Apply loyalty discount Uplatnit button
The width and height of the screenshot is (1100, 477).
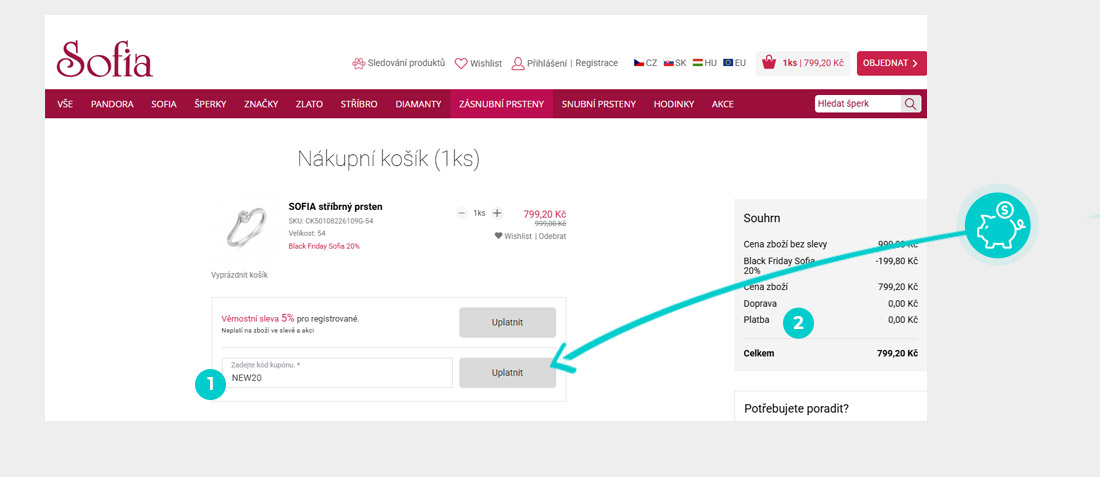[x=507, y=322]
